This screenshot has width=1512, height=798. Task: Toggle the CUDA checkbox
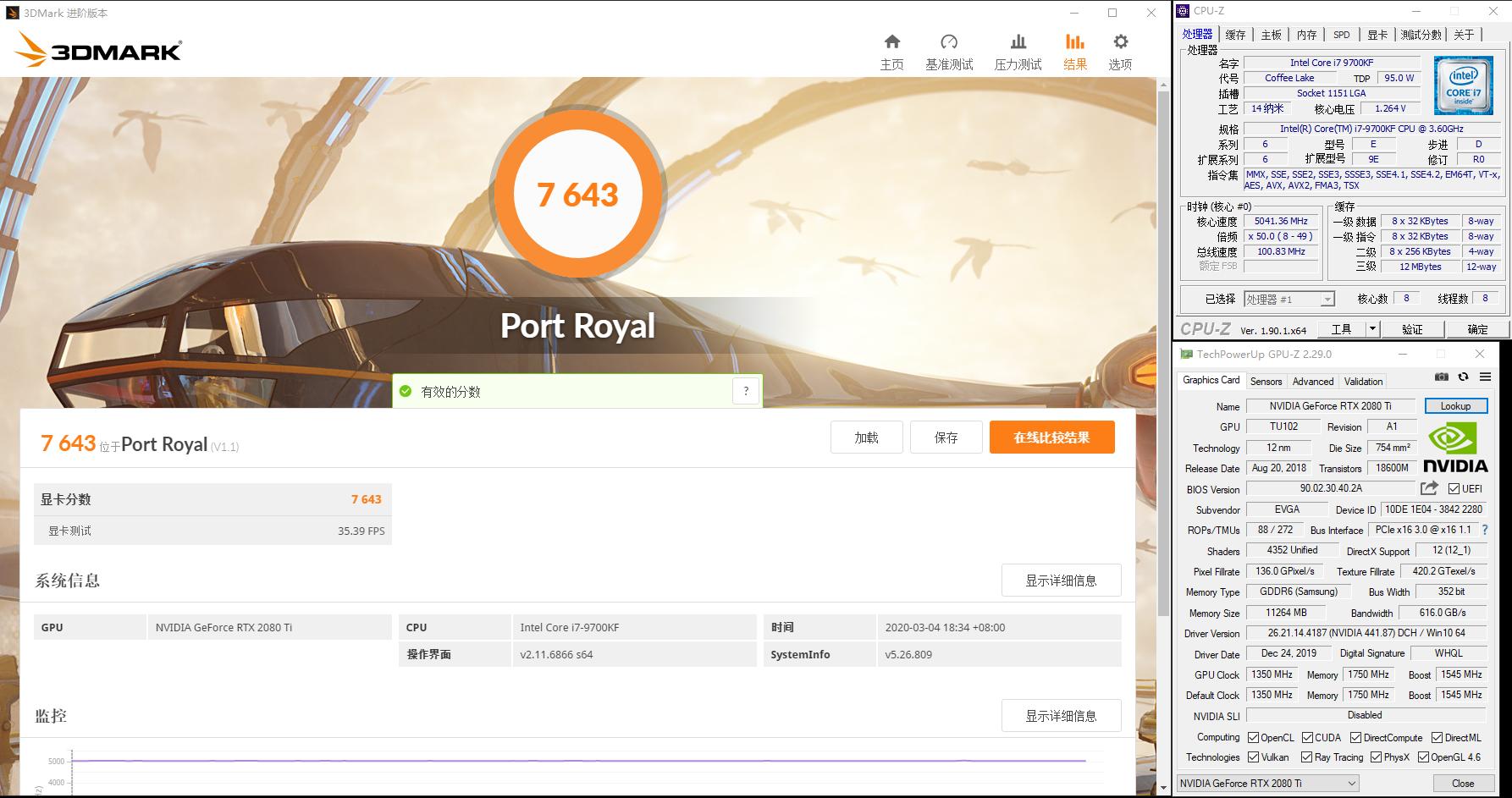1307,737
